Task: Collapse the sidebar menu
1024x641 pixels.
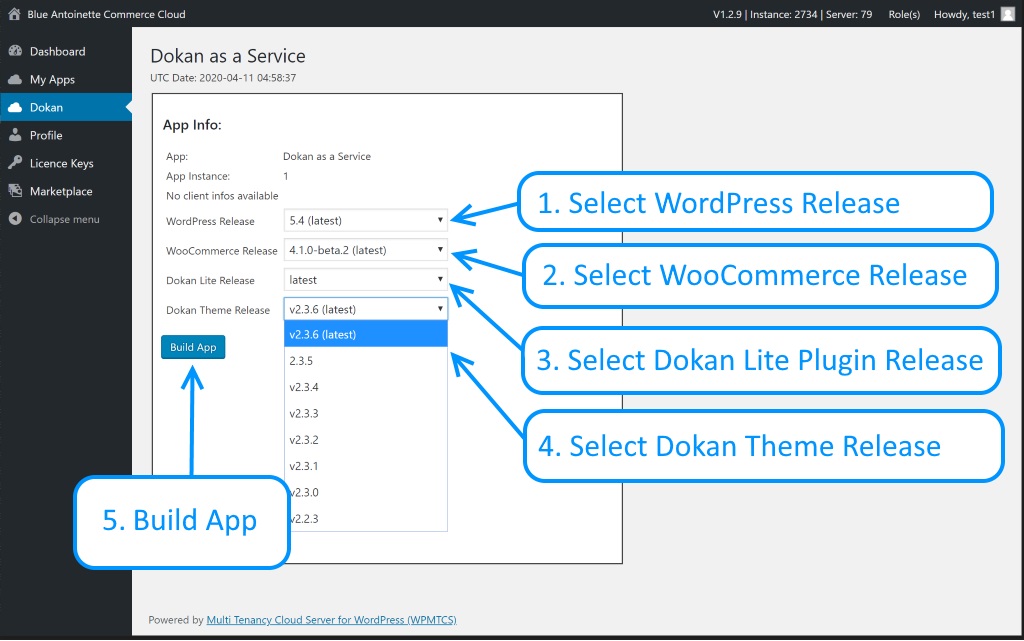Action: coord(66,219)
